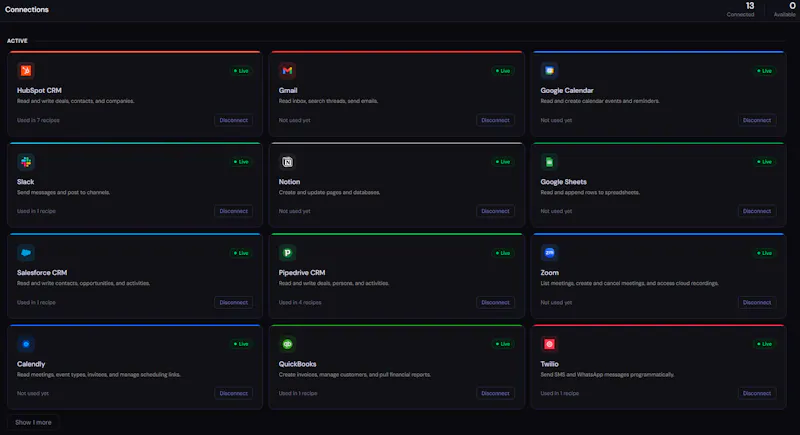Click the Live status on Salesforce CRM

(241, 253)
